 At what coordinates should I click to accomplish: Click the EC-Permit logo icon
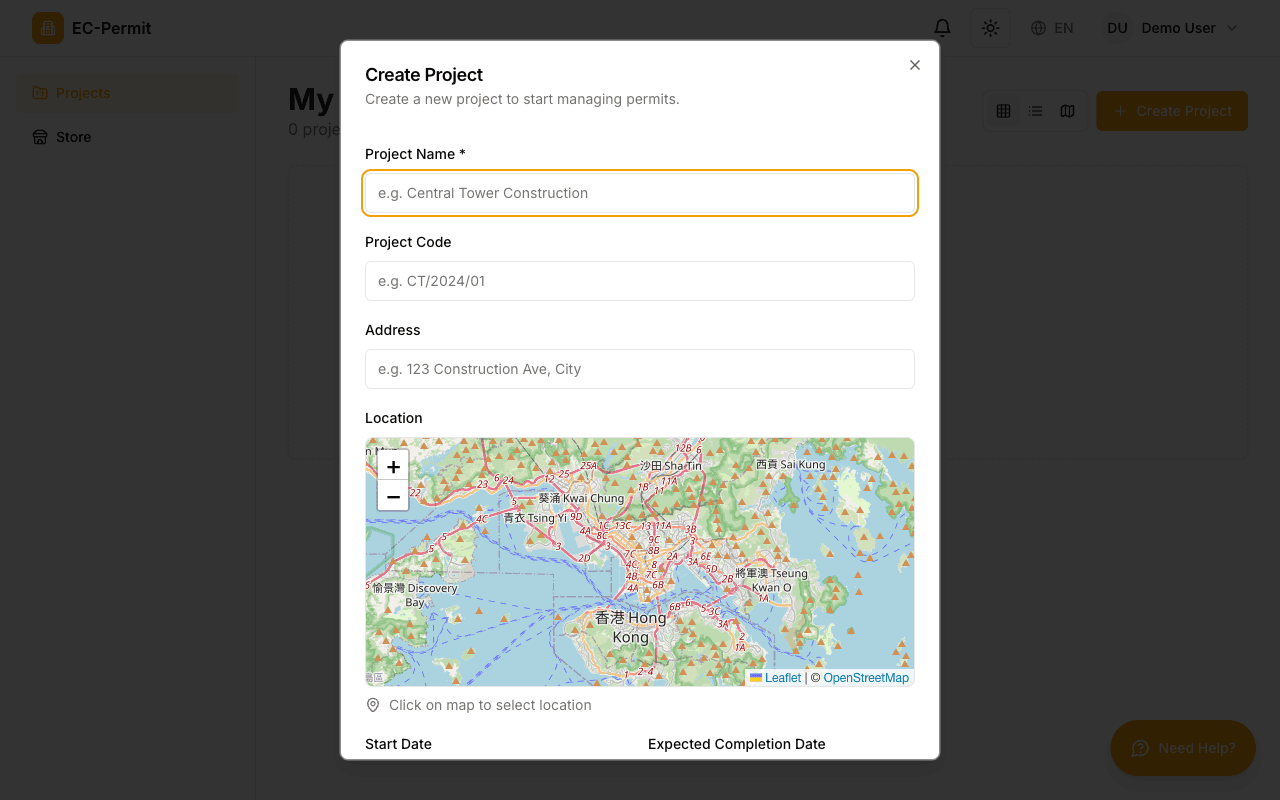(48, 28)
